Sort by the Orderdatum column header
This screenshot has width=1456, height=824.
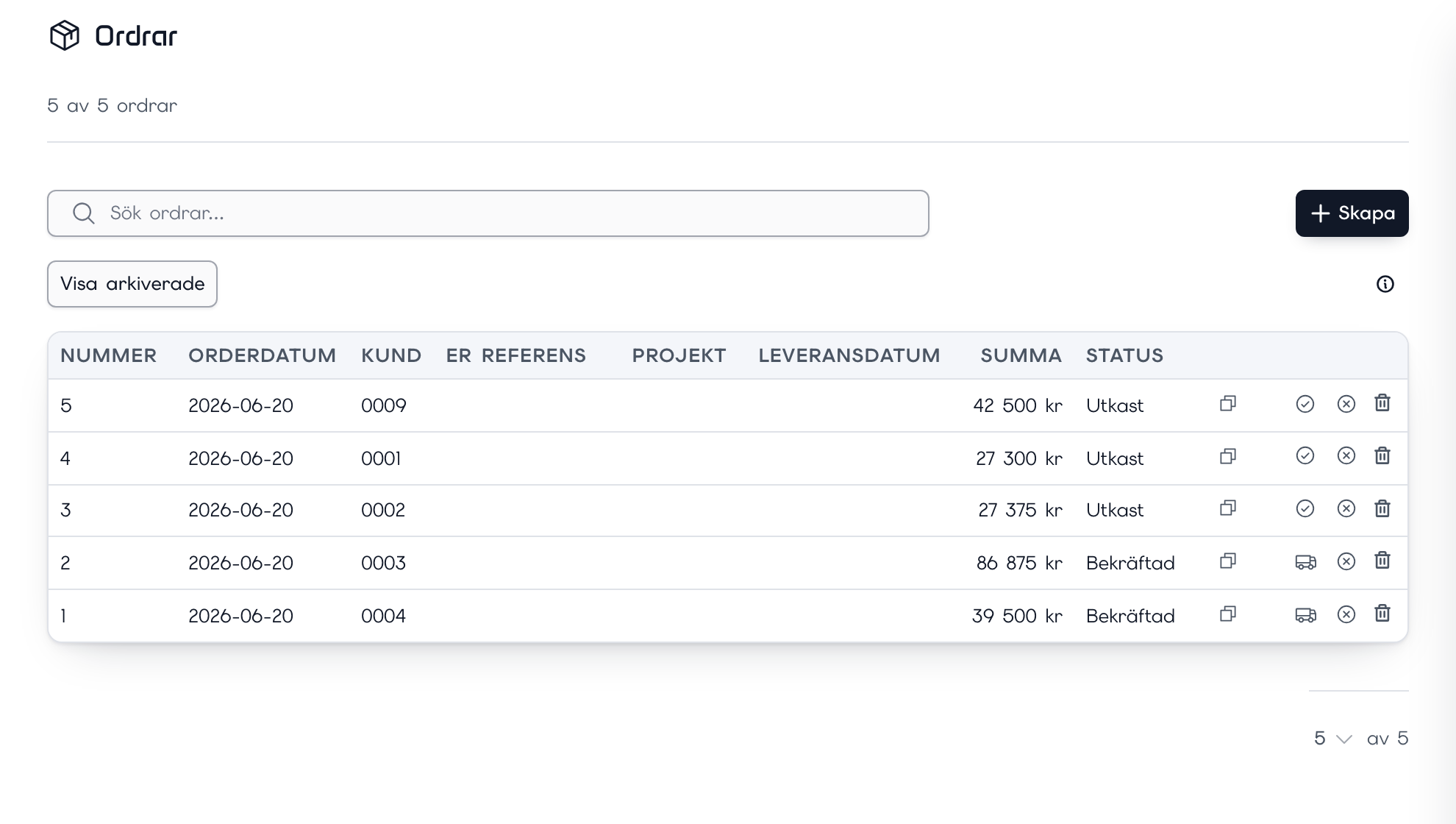[x=262, y=356]
